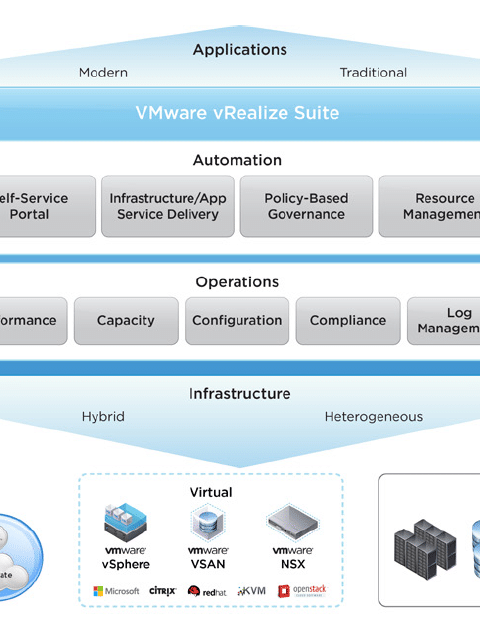Click the VMware vRealize Suite banner

[x=240, y=114]
